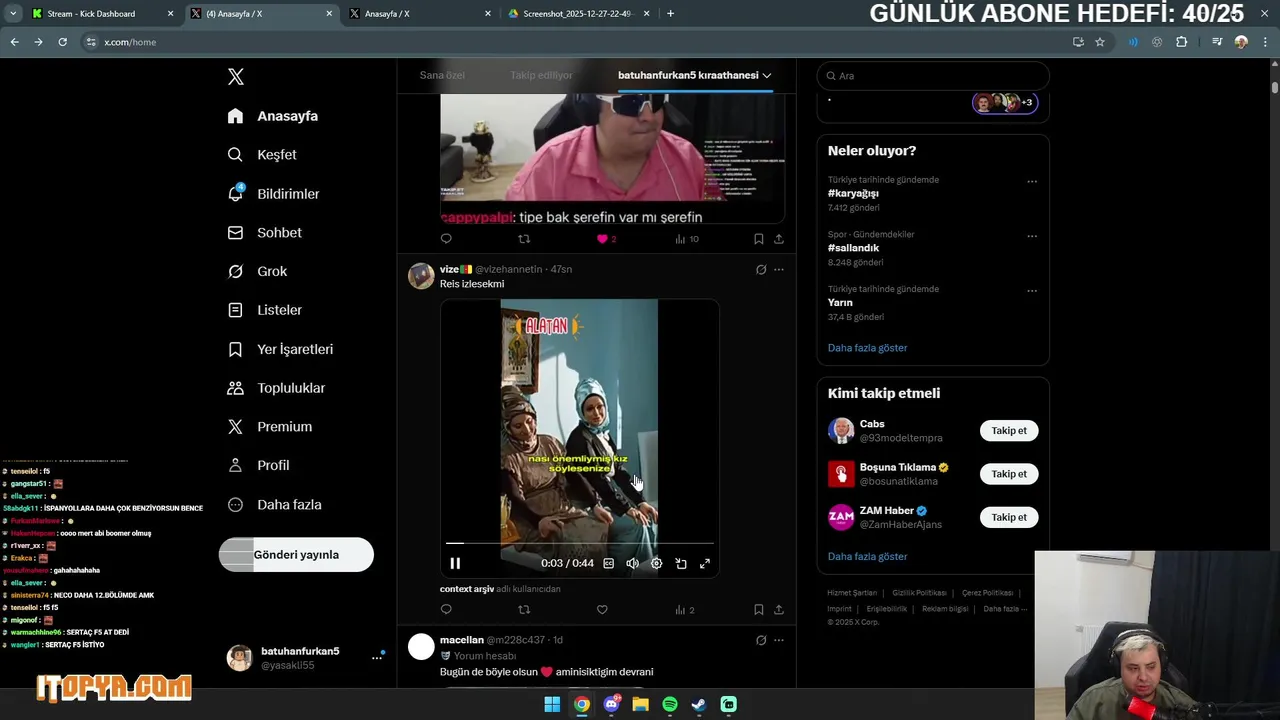The height and width of the screenshot is (720, 1280).
Task: Expand Daha fazla sidebar menu
Action: tap(274, 505)
